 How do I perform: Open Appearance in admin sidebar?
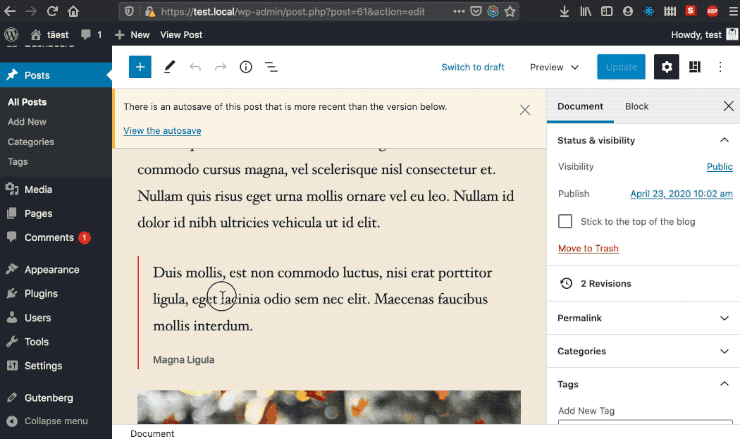click(56, 270)
